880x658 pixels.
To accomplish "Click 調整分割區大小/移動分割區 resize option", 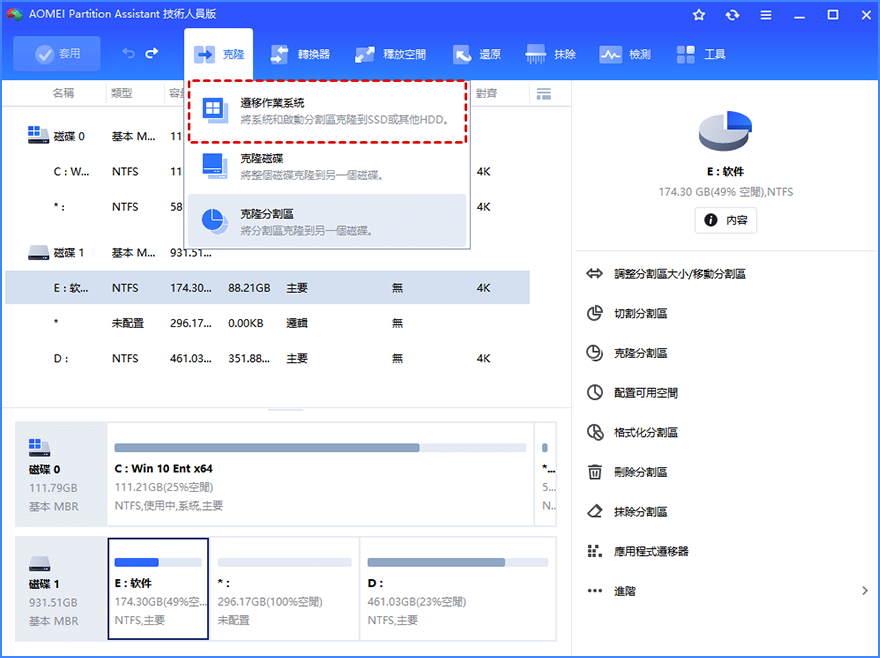I will pyautogui.click(x=680, y=274).
